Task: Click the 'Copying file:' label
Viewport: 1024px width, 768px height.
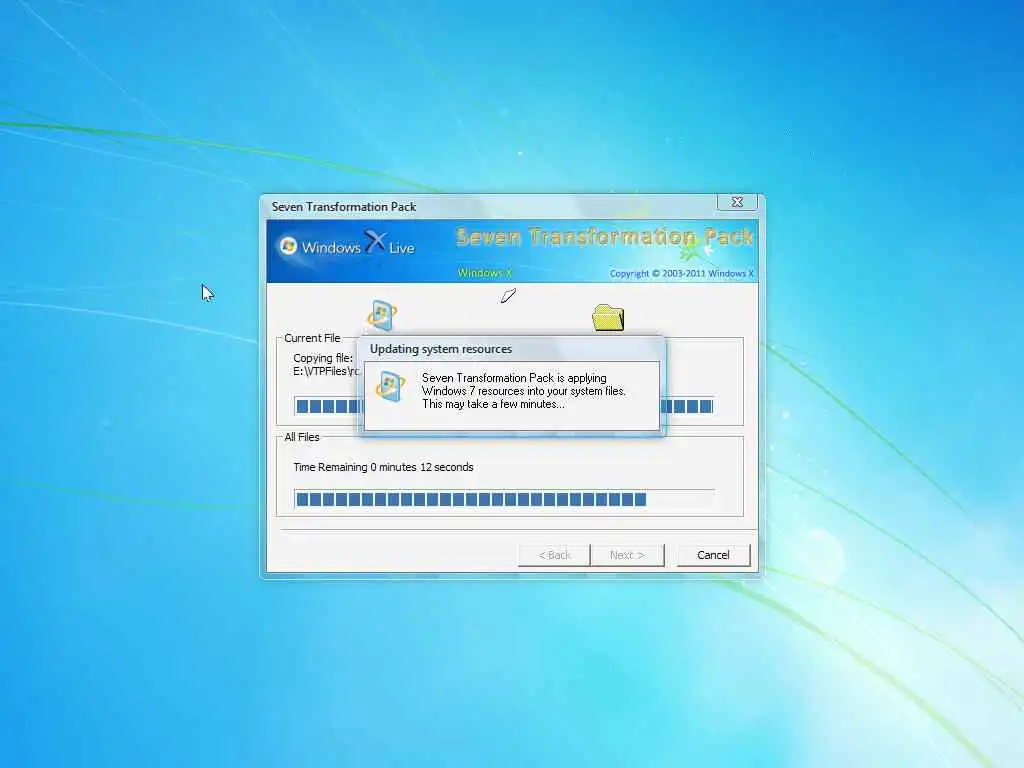Action: click(323, 358)
